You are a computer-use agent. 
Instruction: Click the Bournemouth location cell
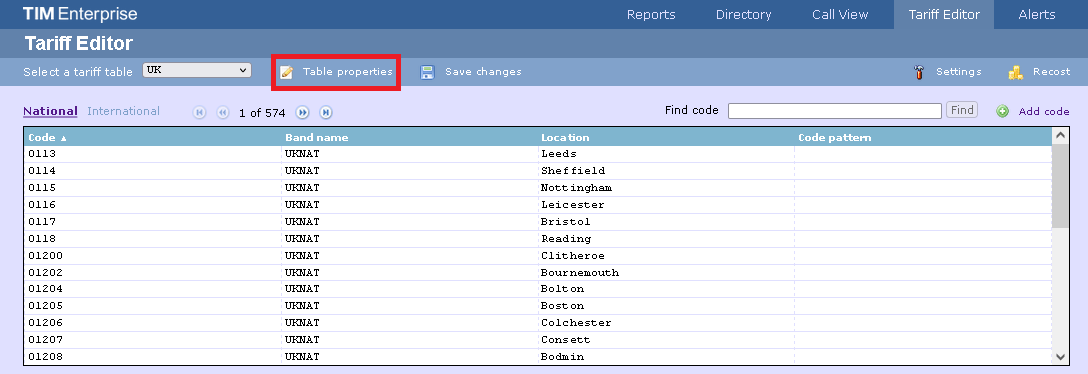pos(666,273)
